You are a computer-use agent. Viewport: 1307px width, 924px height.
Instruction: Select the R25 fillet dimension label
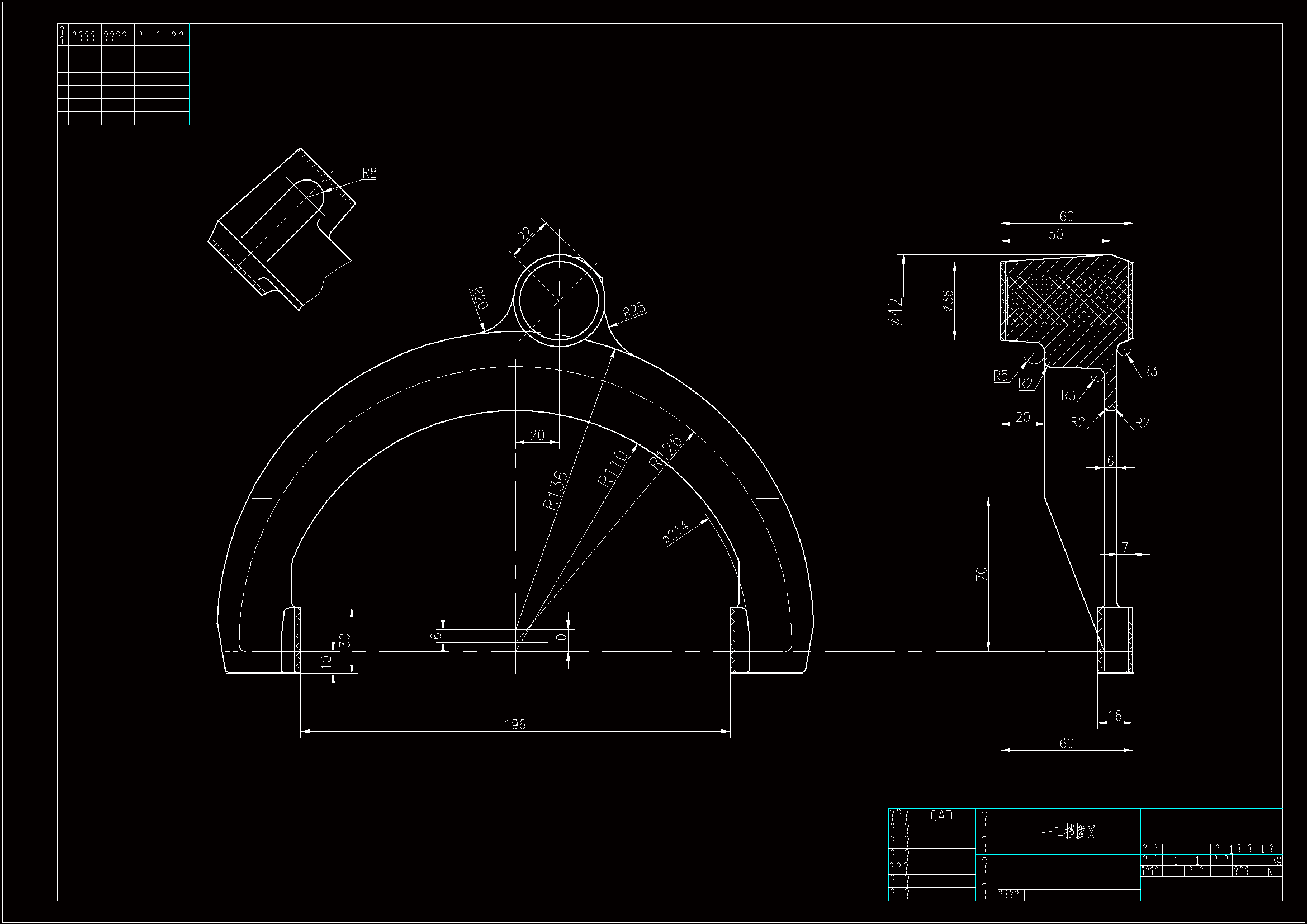click(633, 310)
